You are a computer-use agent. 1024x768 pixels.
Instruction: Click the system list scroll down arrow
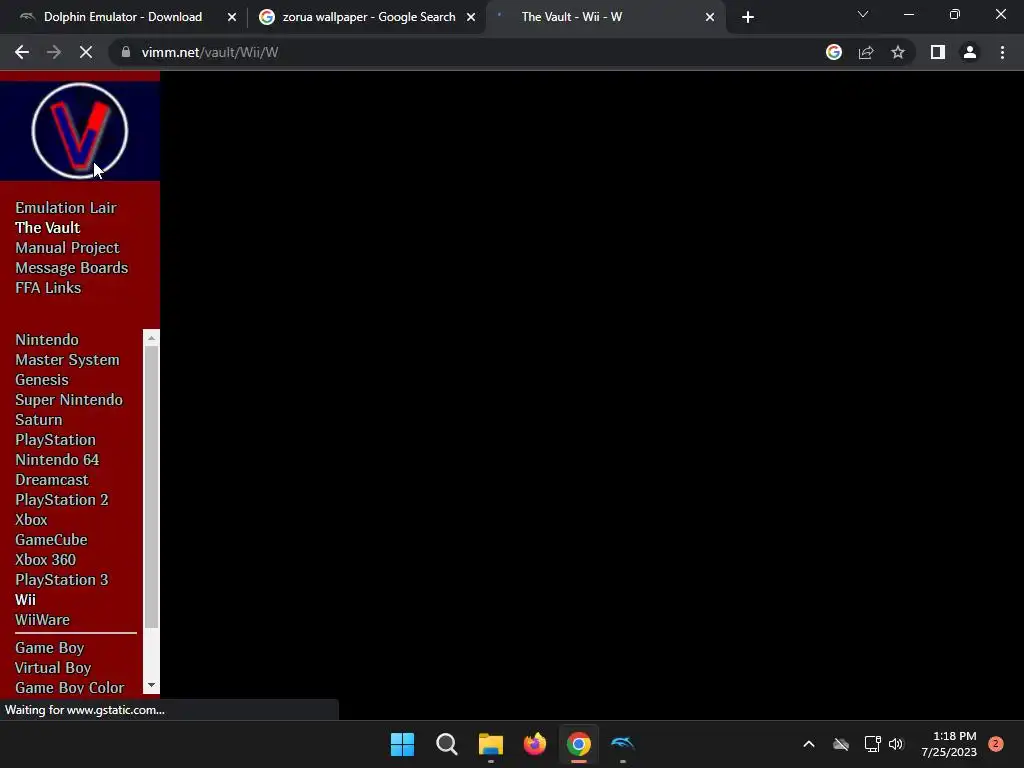click(x=152, y=685)
